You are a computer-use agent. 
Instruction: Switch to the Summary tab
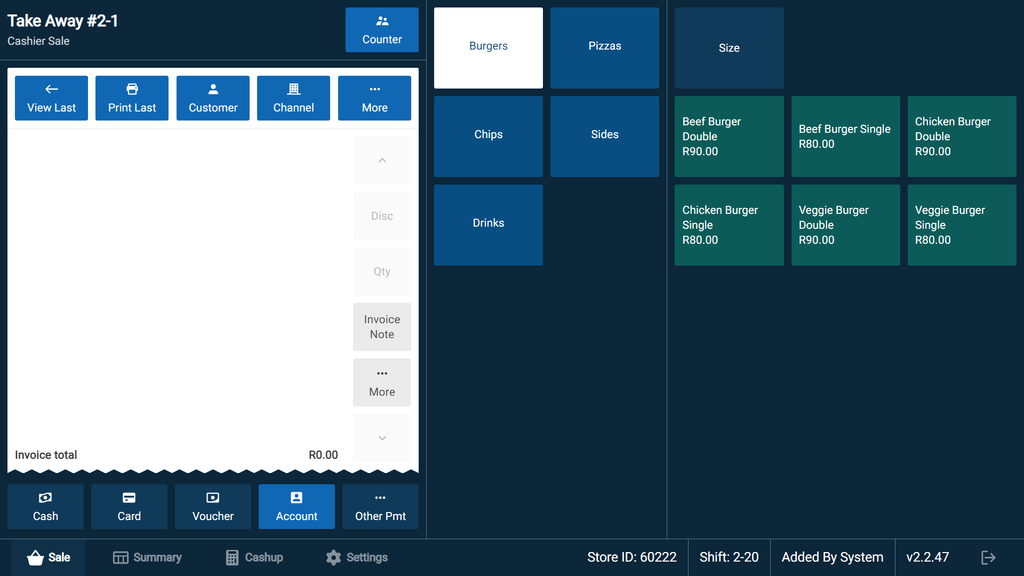[x=147, y=558]
